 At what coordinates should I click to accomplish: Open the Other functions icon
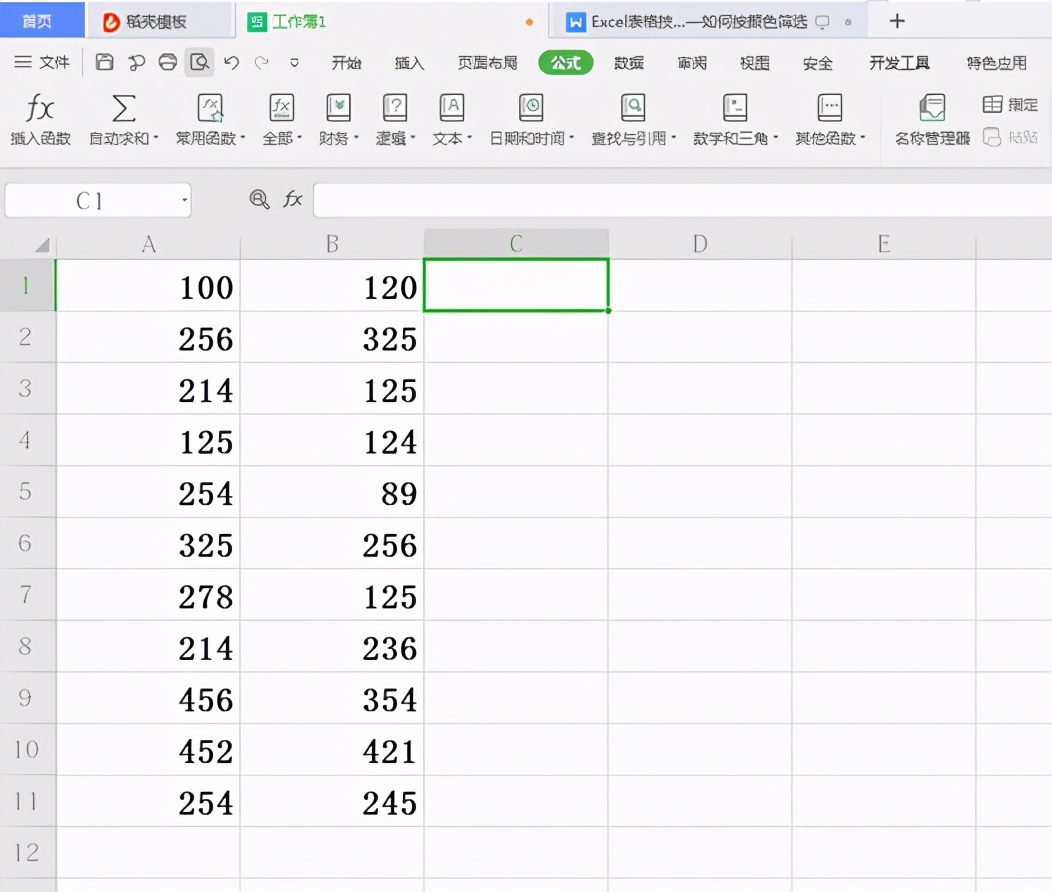(x=830, y=108)
